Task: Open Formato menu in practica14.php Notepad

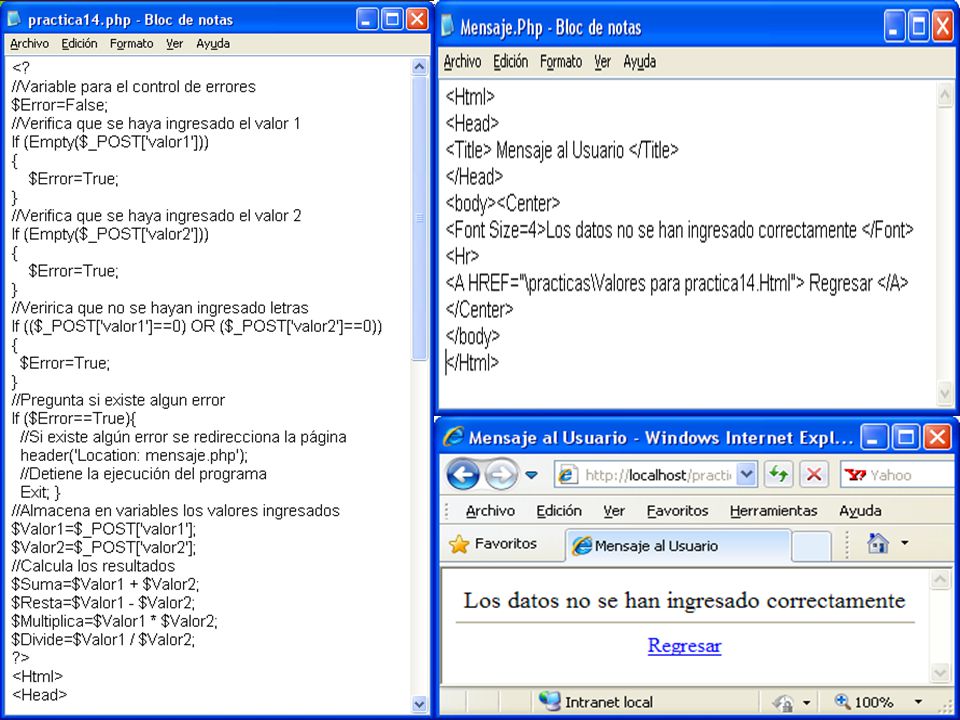Action: click(x=132, y=43)
